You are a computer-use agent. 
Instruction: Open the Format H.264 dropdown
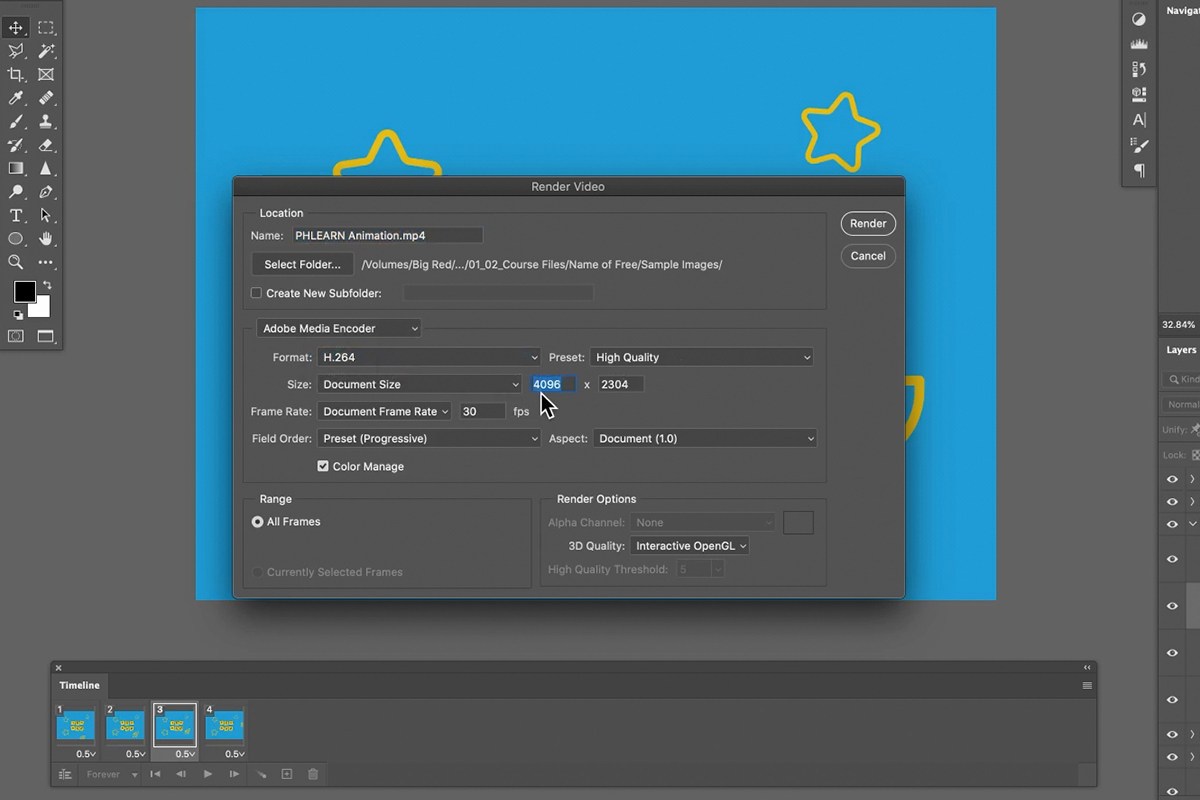click(x=429, y=357)
